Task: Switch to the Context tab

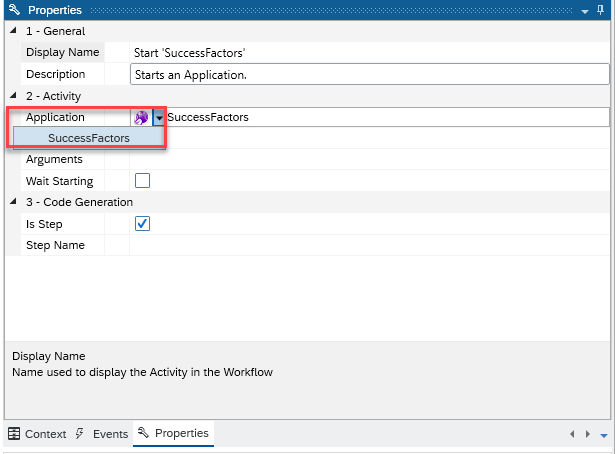Action: pyautogui.click(x=37, y=434)
